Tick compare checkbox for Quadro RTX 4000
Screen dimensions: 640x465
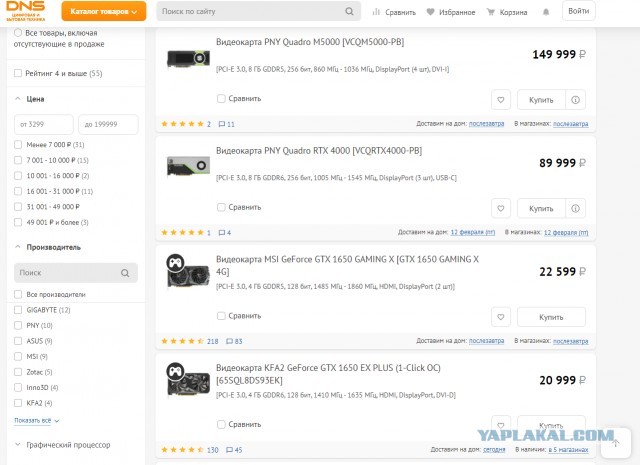221,207
